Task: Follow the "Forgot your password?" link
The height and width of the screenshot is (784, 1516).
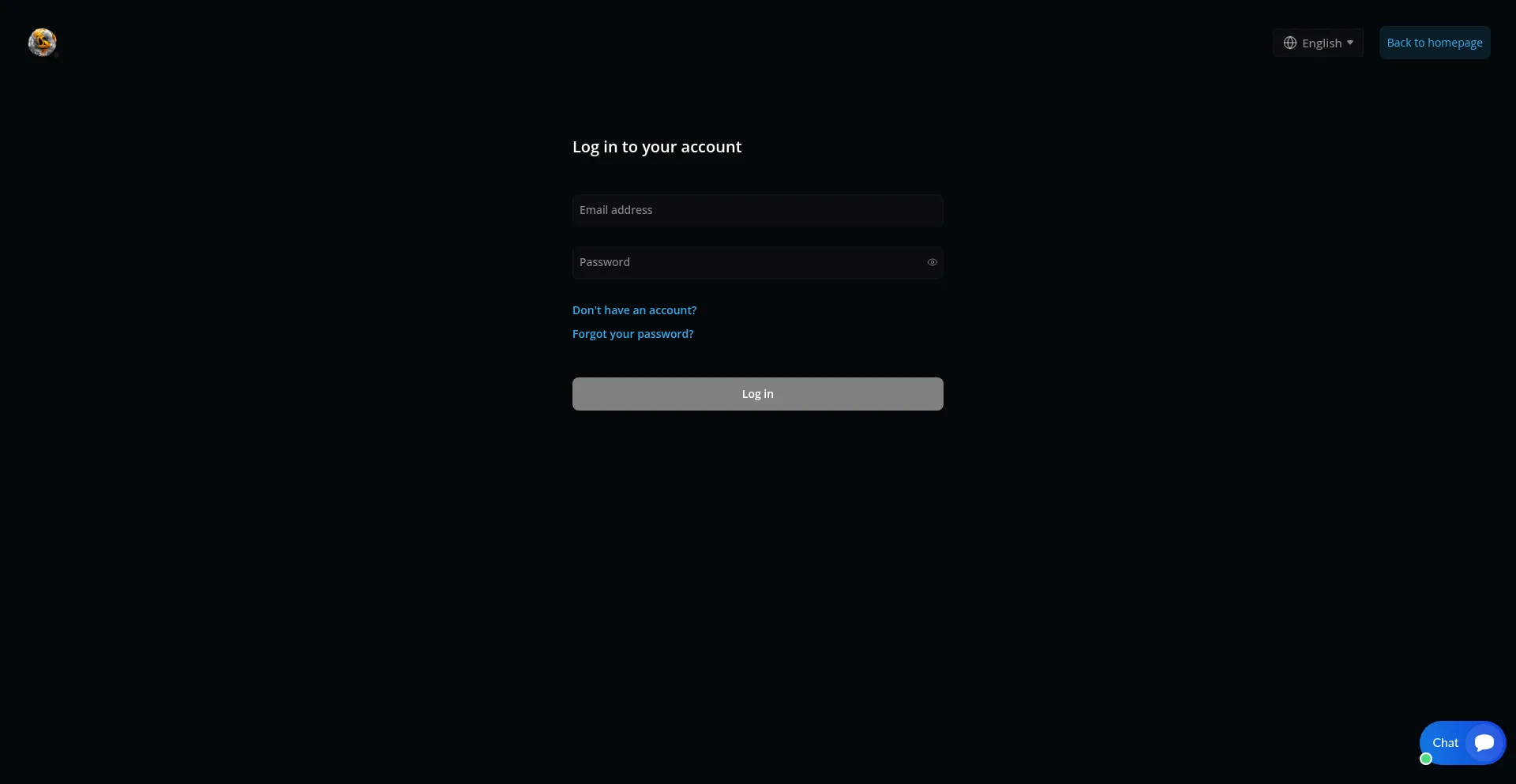Action: coord(632,334)
